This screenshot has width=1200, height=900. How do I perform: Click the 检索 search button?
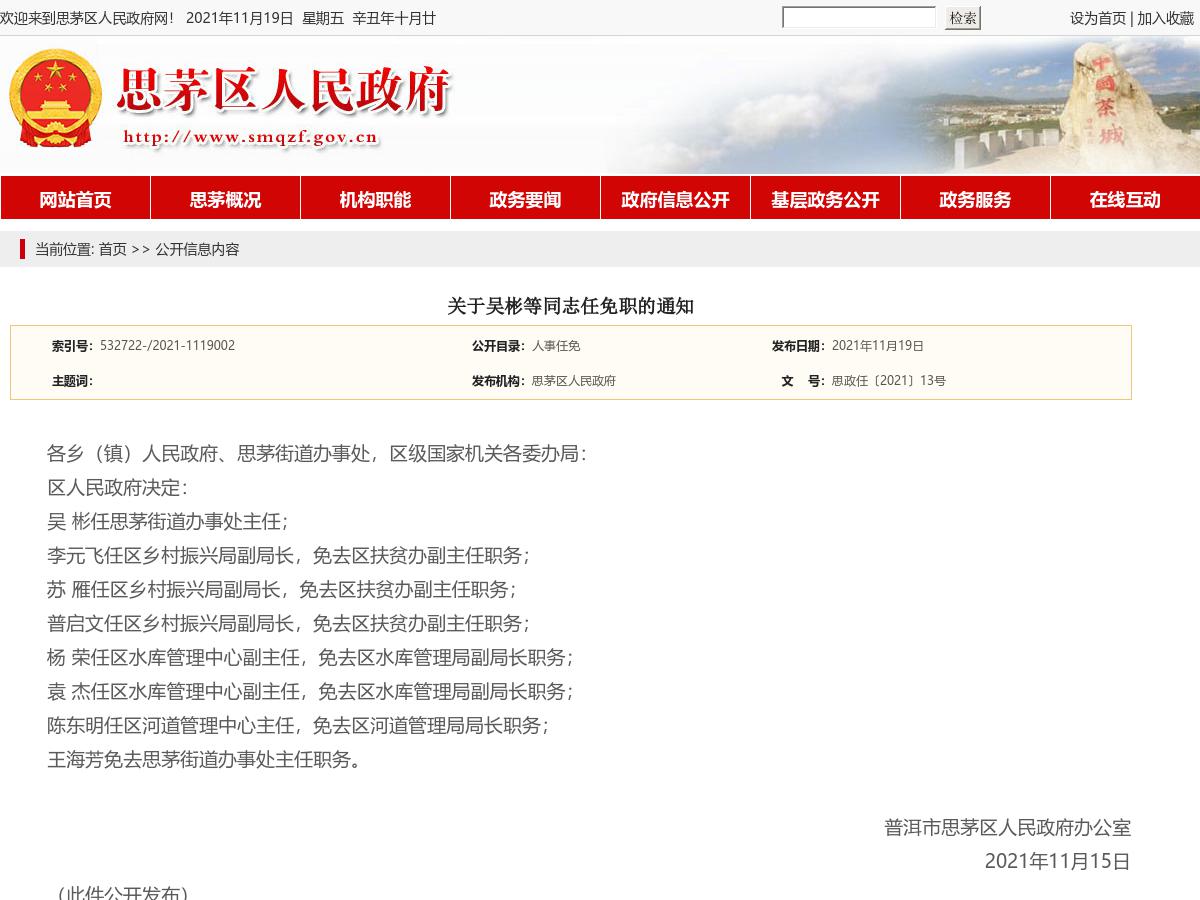point(961,17)
